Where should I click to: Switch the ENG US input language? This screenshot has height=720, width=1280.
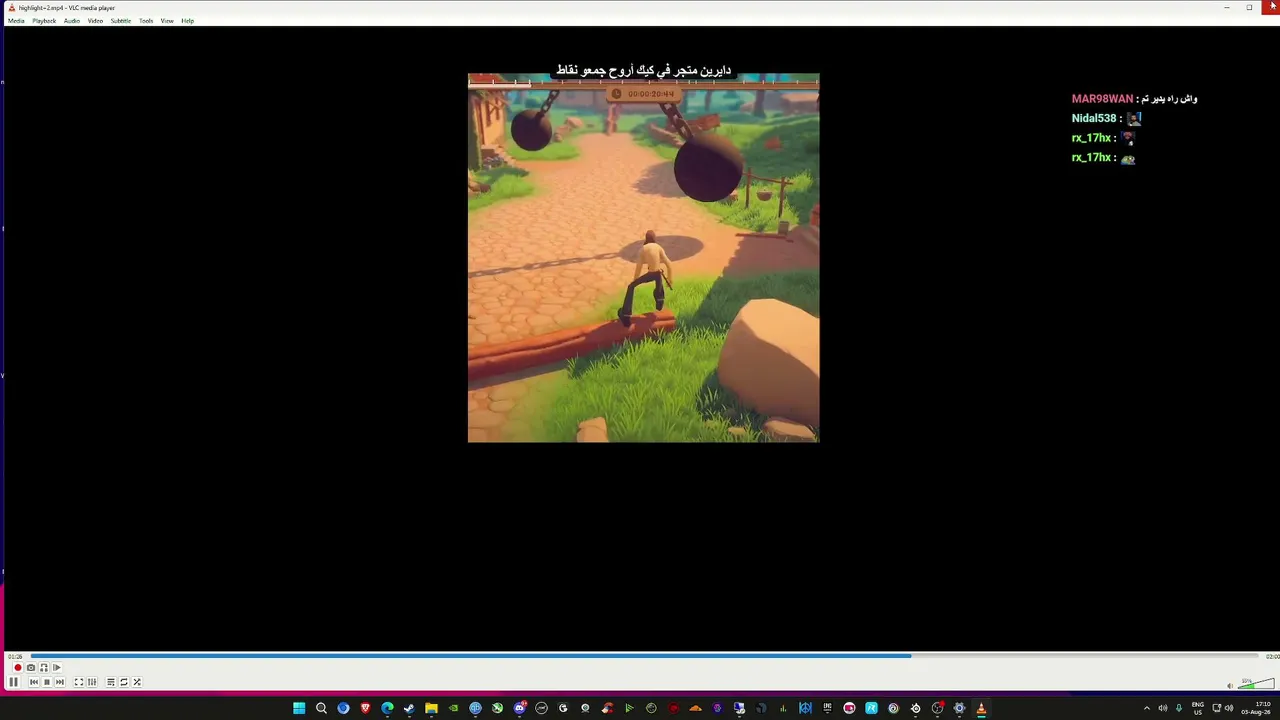1198,708
